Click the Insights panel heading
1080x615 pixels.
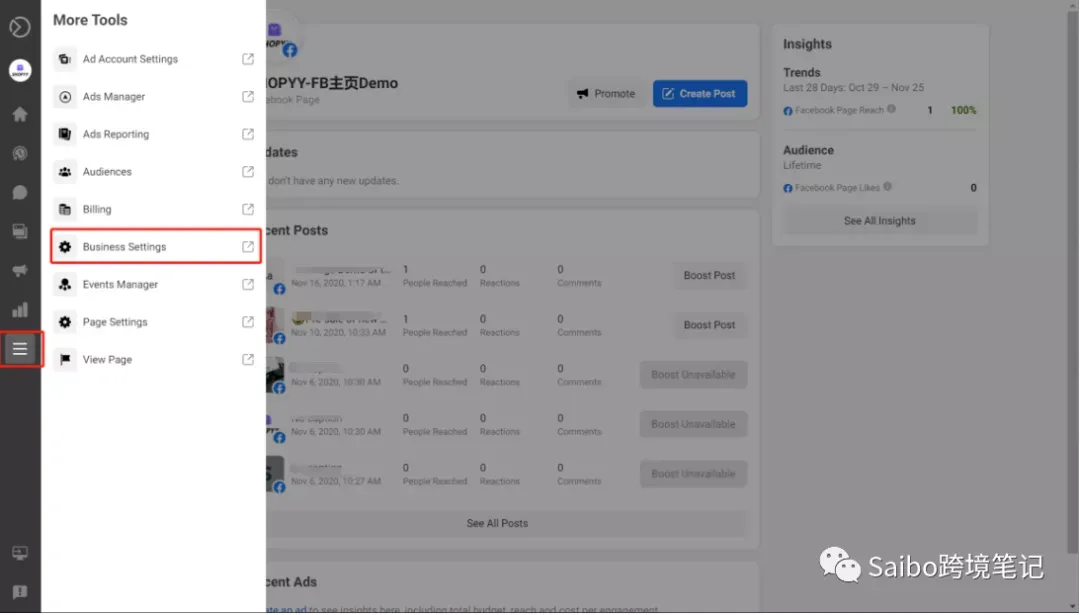coord(807,44)
